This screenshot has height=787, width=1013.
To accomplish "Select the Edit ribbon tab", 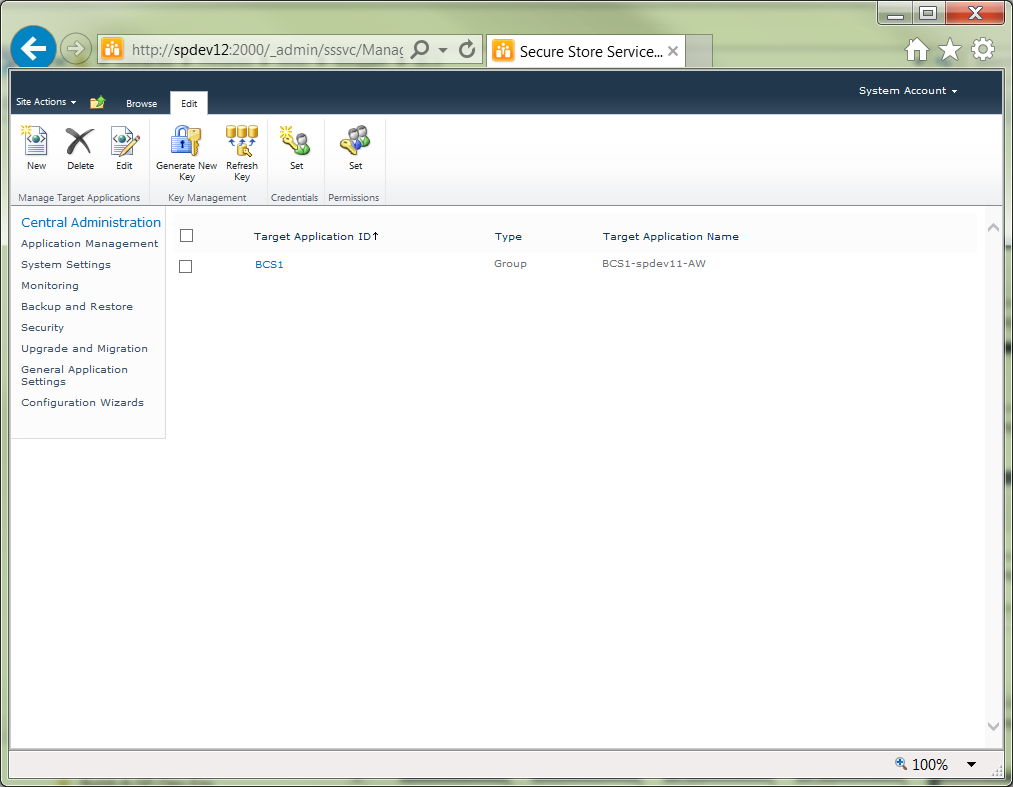I will [x=189, y=103].
